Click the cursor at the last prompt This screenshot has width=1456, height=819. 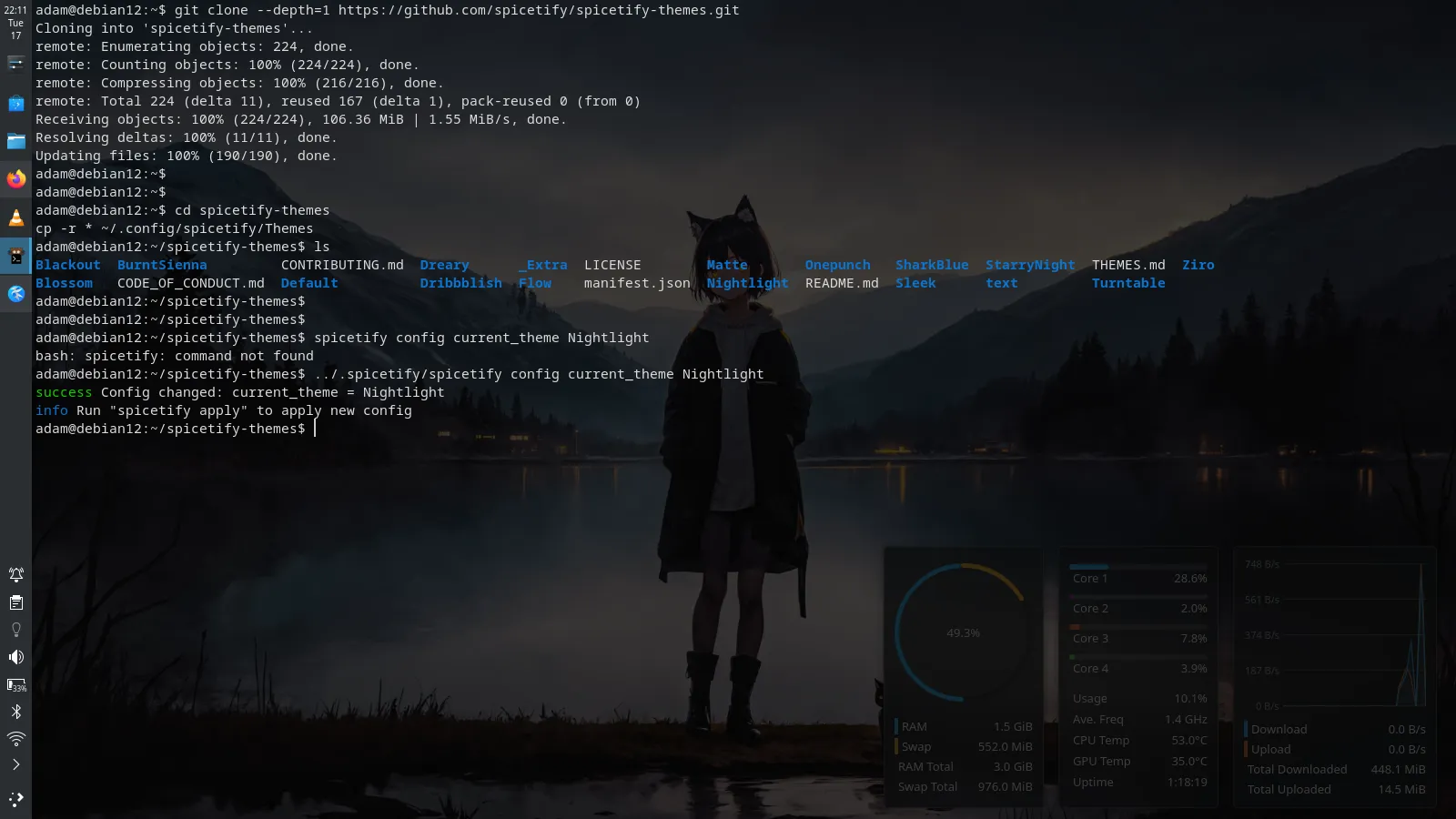pyautogui.click(x=315, y=429)
